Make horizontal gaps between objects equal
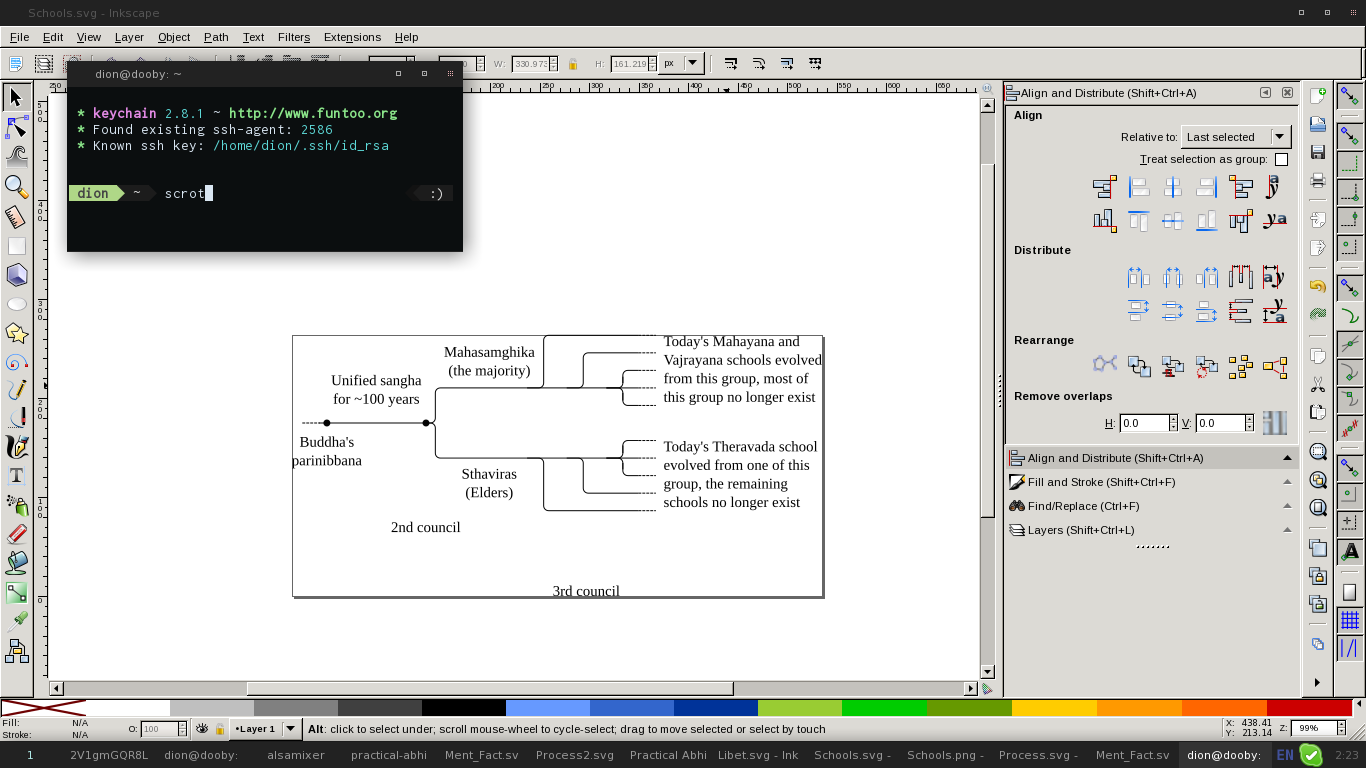The width and height of the screenshot is (1366, 768). pyautogui.click(x=1240, y=277)
